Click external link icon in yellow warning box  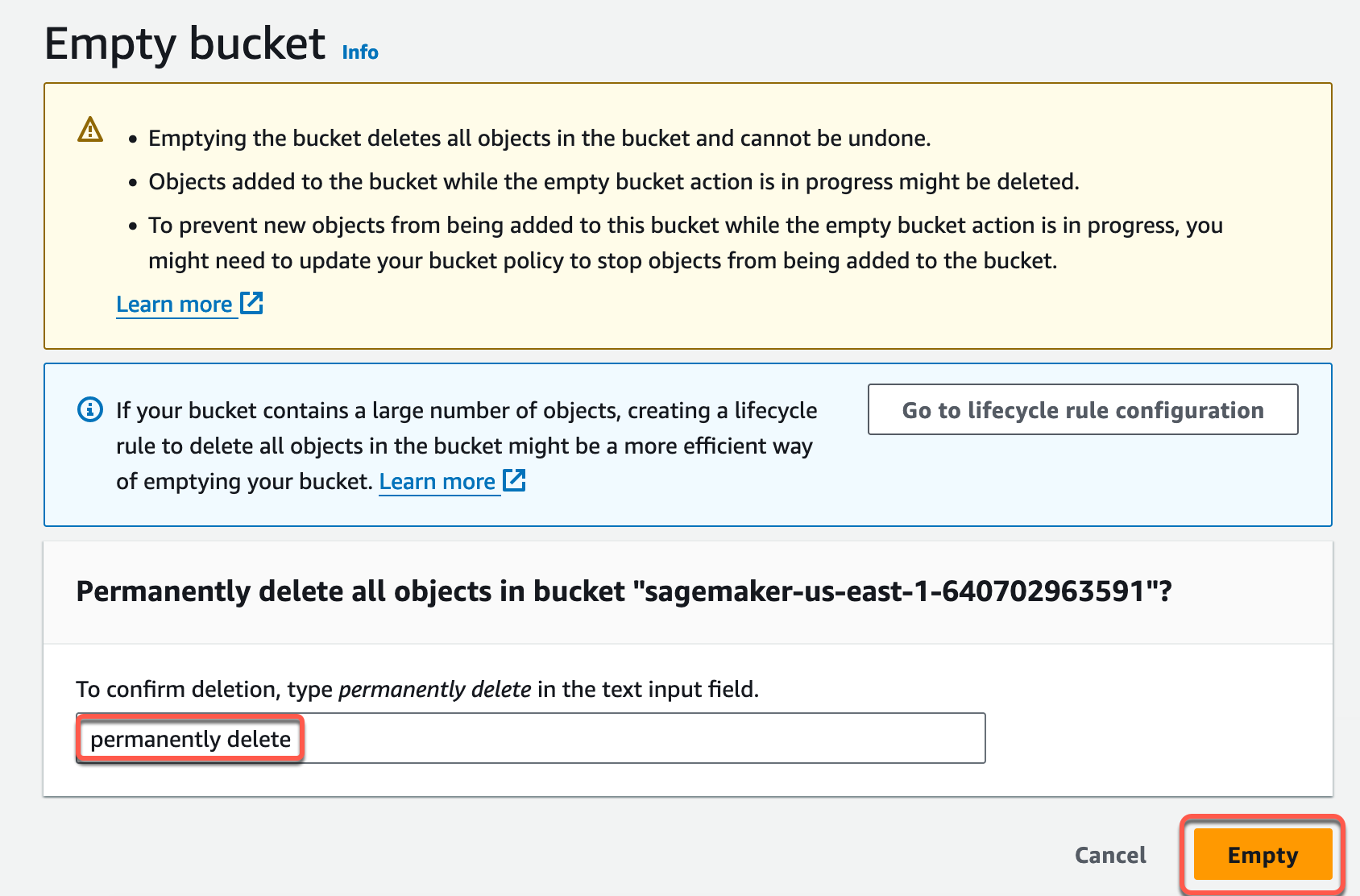click(252, 304)
